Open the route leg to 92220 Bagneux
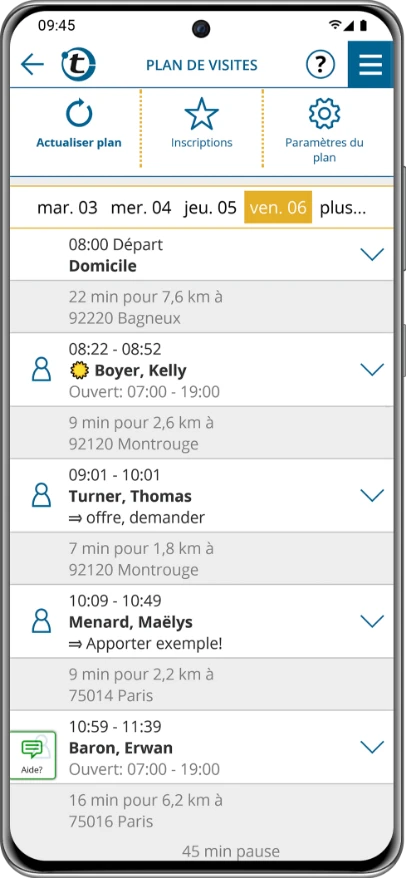The image size is (406, 879). pos(202,307)
